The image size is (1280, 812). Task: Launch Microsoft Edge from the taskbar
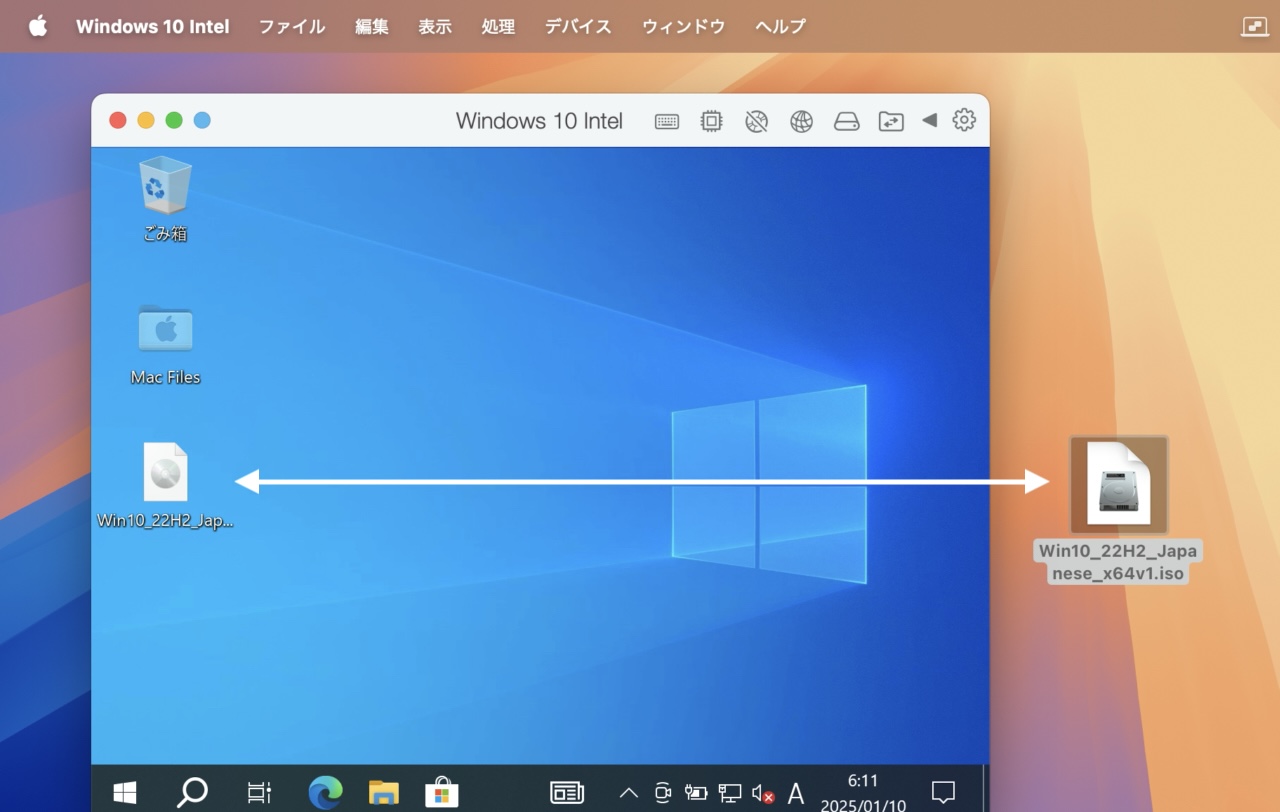click(x=325, y=793)
